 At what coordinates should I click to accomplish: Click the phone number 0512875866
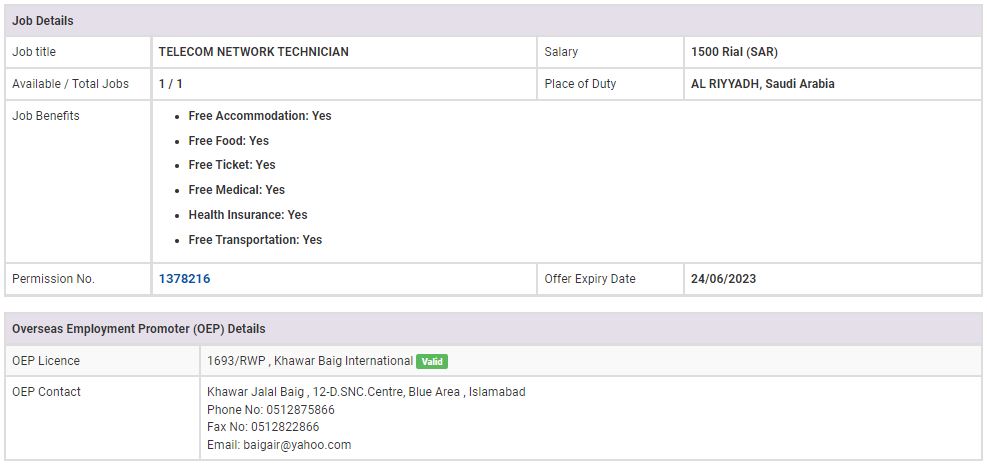click(x=301, y=410)
